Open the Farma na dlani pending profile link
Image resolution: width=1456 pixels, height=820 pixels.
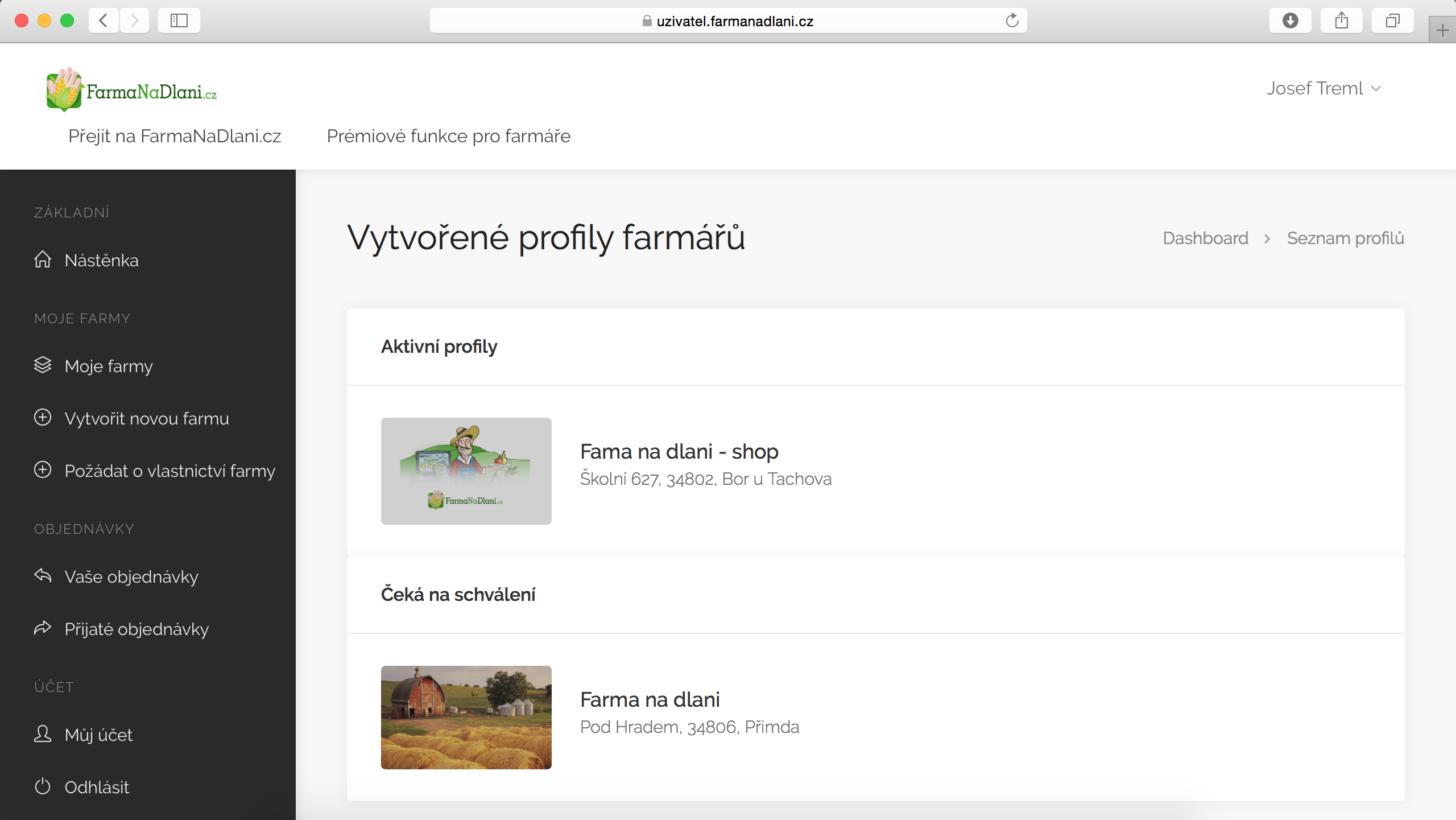click(650, 699)
